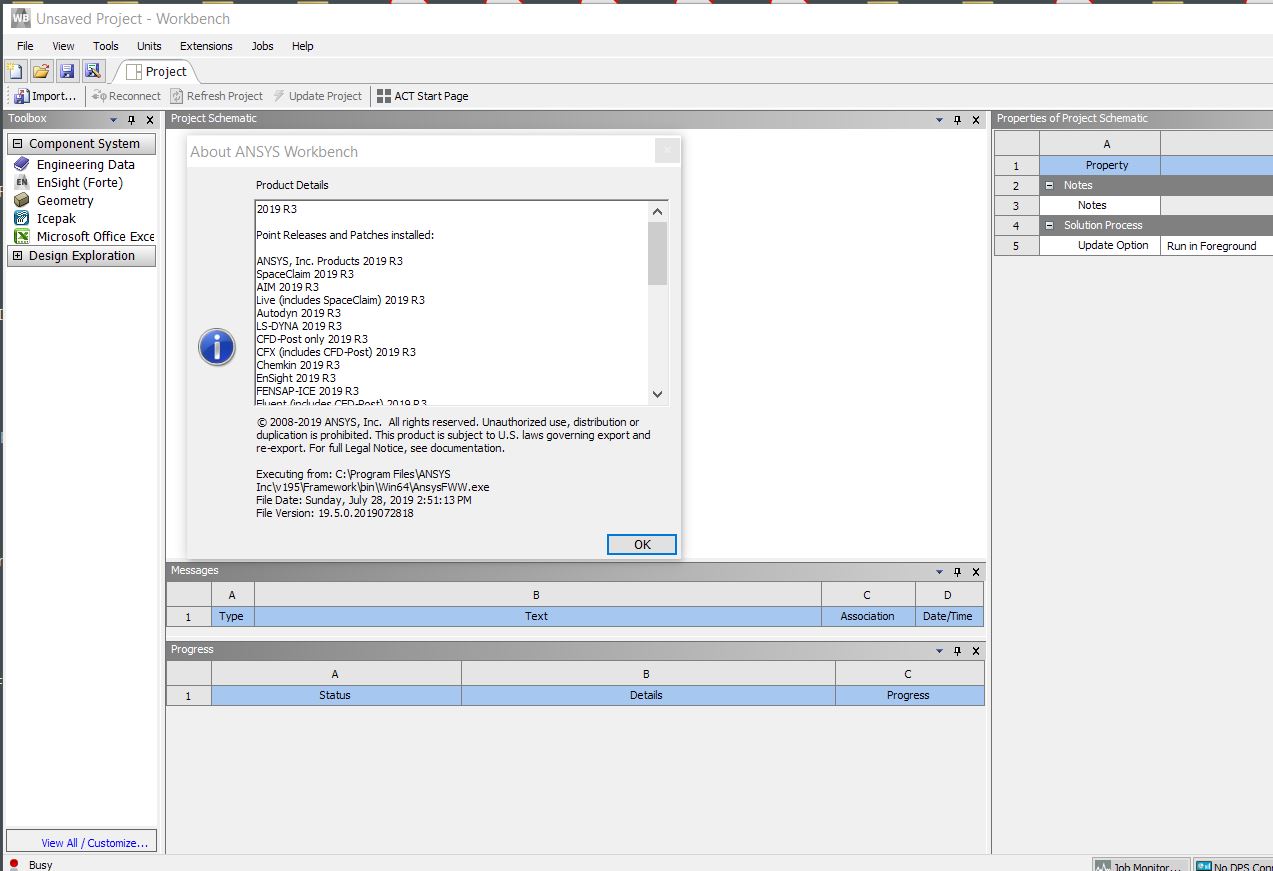Screen dimensions: 1273x871
Task: Open the Help menu
Action: coord(303,46)
